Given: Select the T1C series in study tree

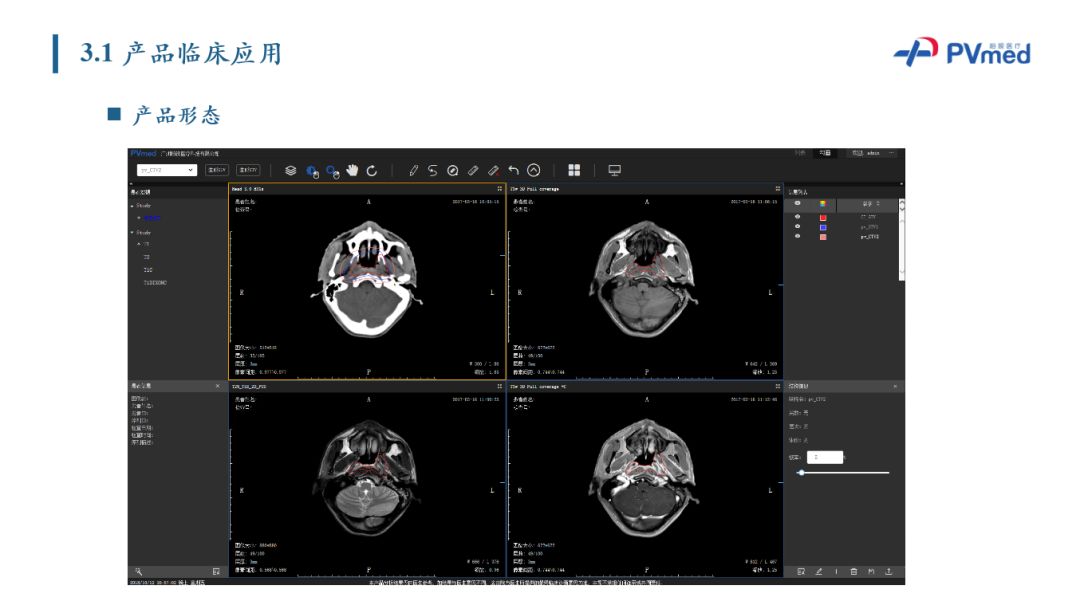Looking at the screenshot, I should tap(148, 270).
